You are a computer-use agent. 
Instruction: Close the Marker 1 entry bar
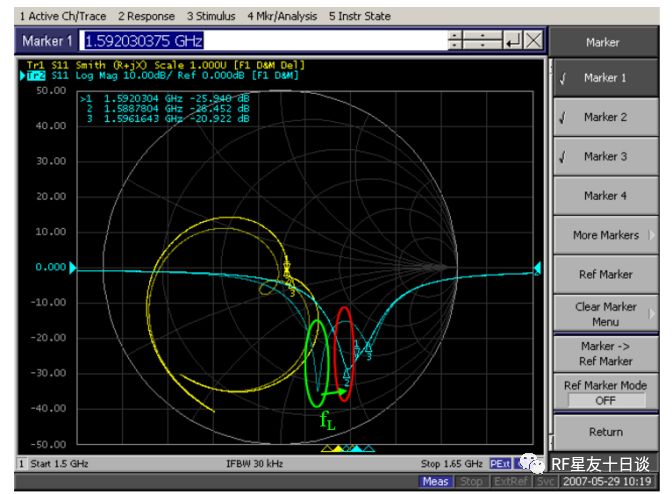click(534, 41)
